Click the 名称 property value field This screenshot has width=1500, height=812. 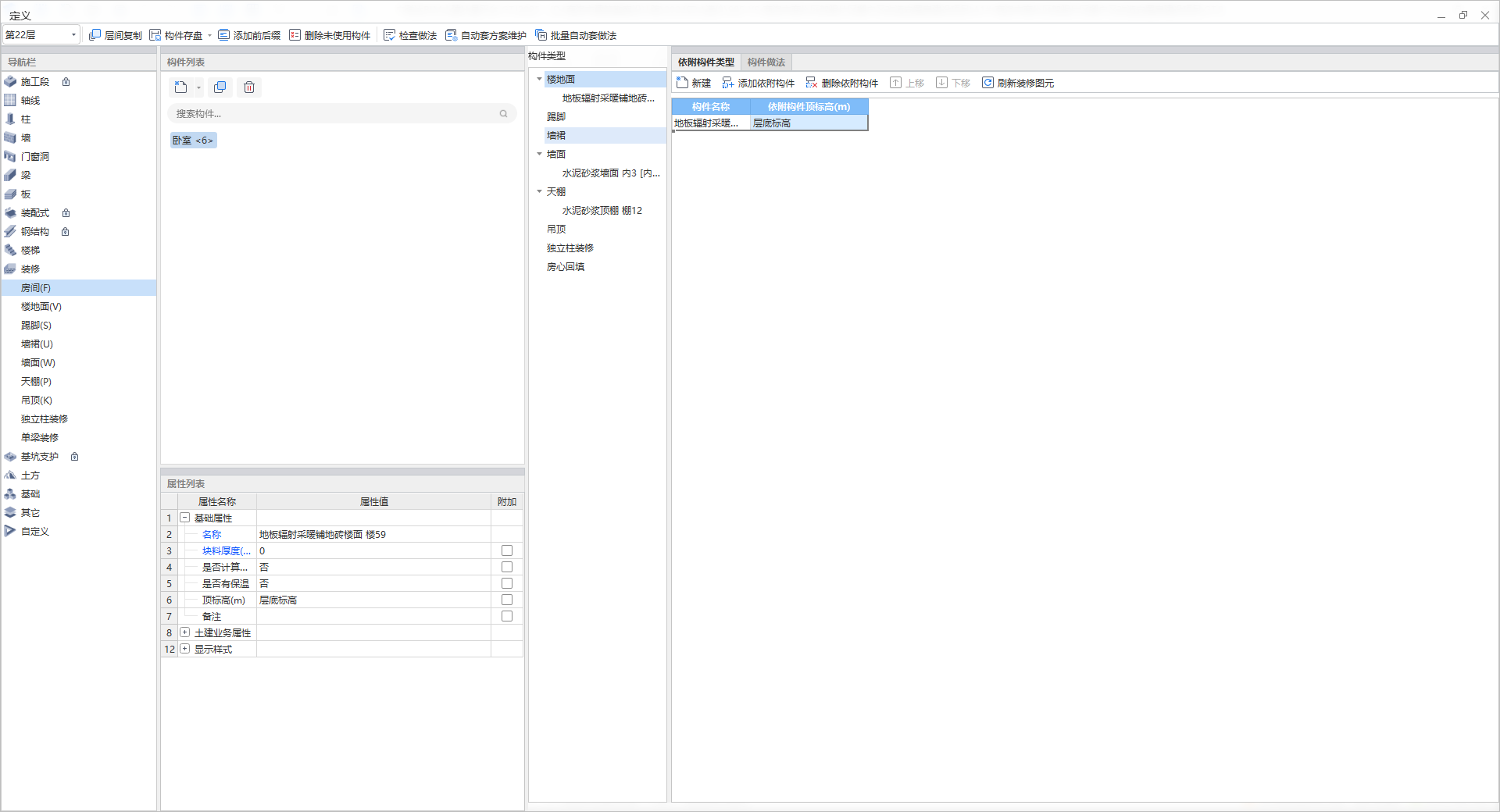tap(373, 535)
